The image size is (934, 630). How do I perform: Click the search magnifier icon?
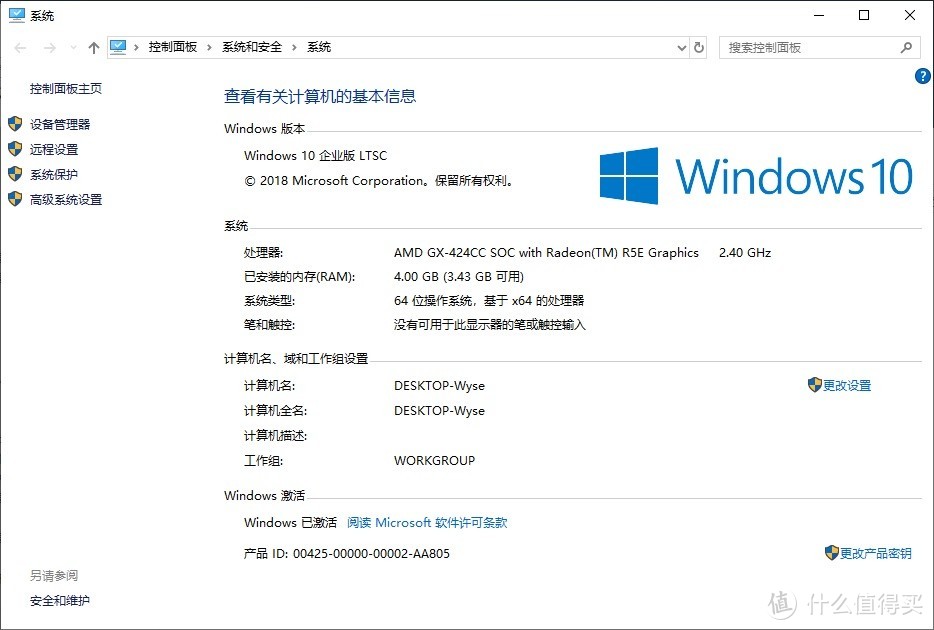[x=906, y=48]
